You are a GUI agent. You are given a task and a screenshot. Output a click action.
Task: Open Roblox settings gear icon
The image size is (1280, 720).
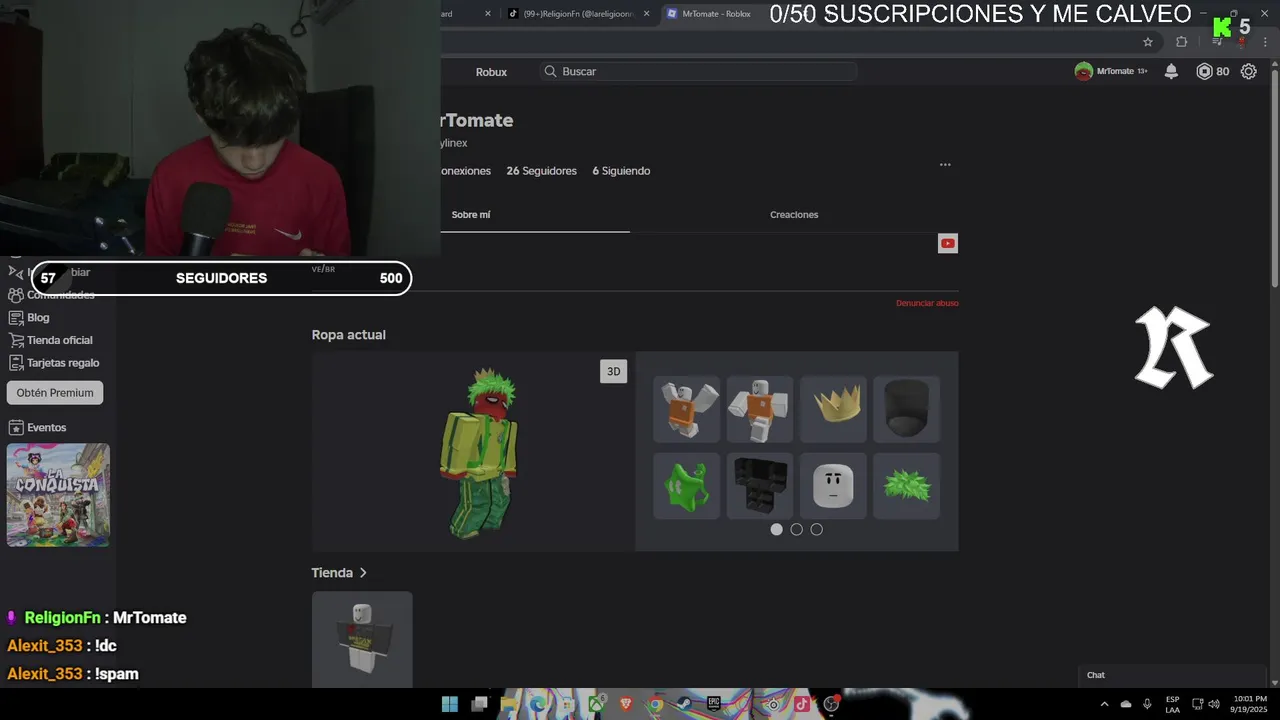tap(1248, 71)
